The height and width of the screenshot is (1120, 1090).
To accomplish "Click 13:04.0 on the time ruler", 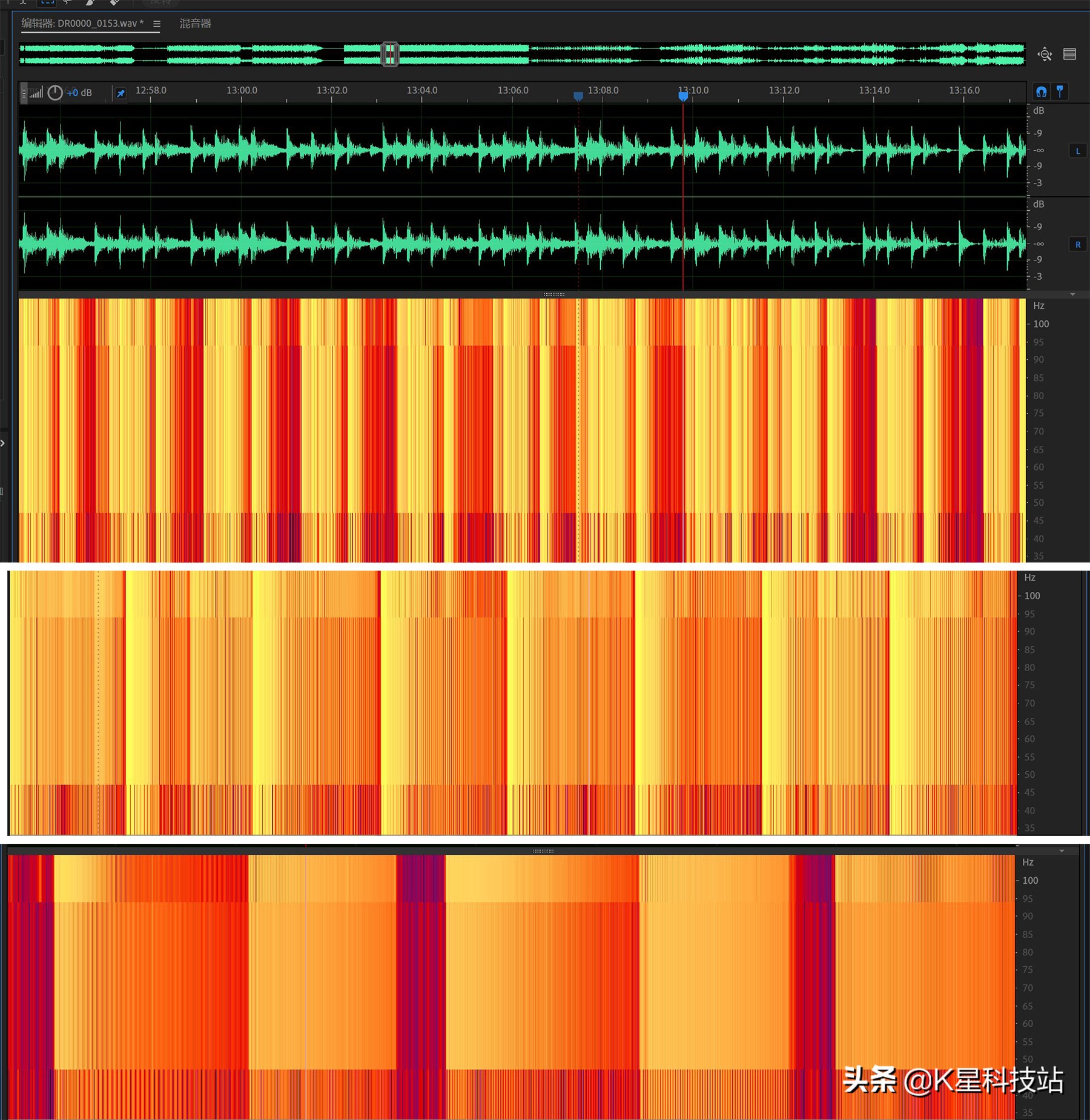I will [x=422, y=90].
